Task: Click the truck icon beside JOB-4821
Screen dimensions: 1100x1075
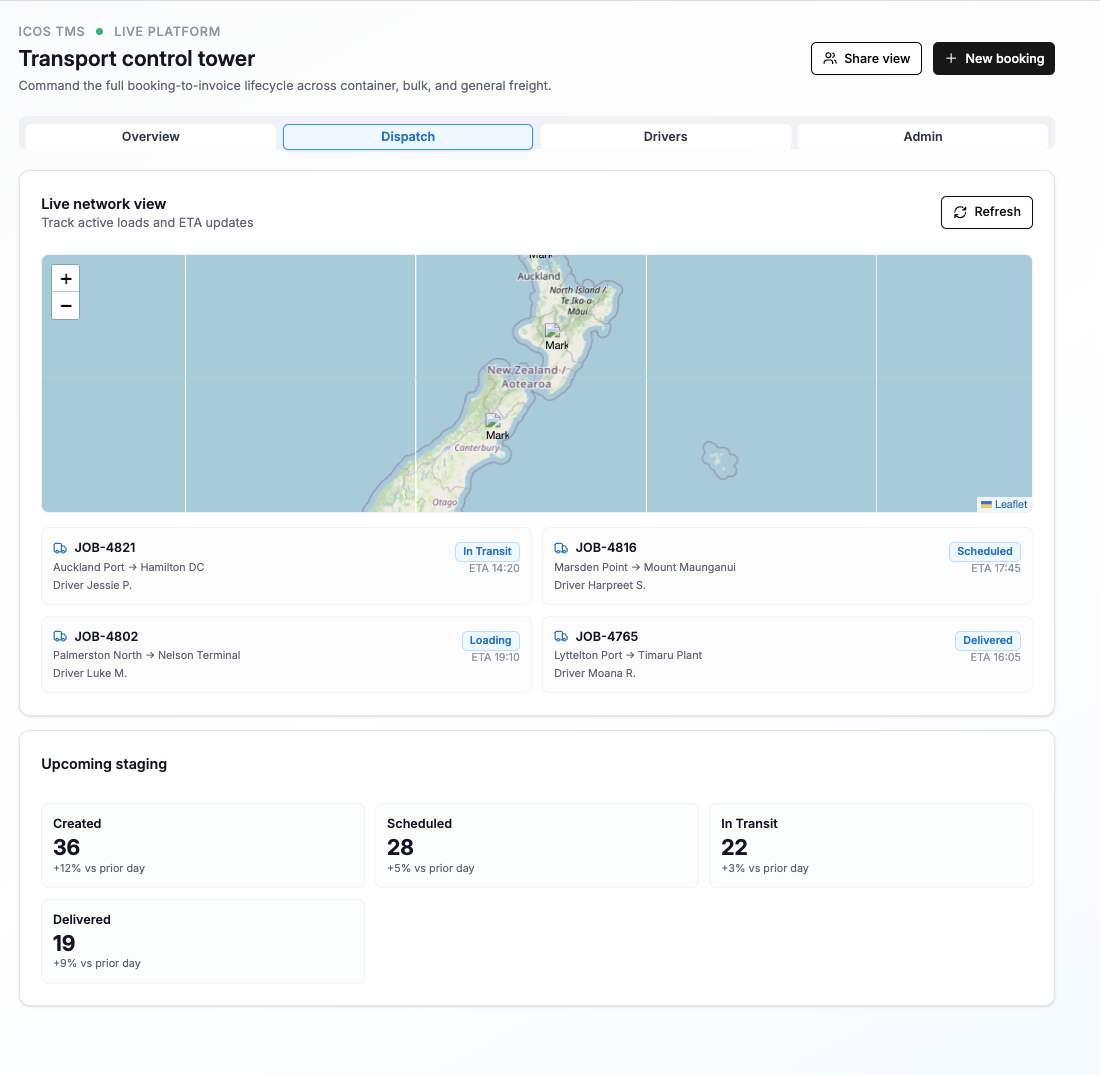Action: coord(60,548)
